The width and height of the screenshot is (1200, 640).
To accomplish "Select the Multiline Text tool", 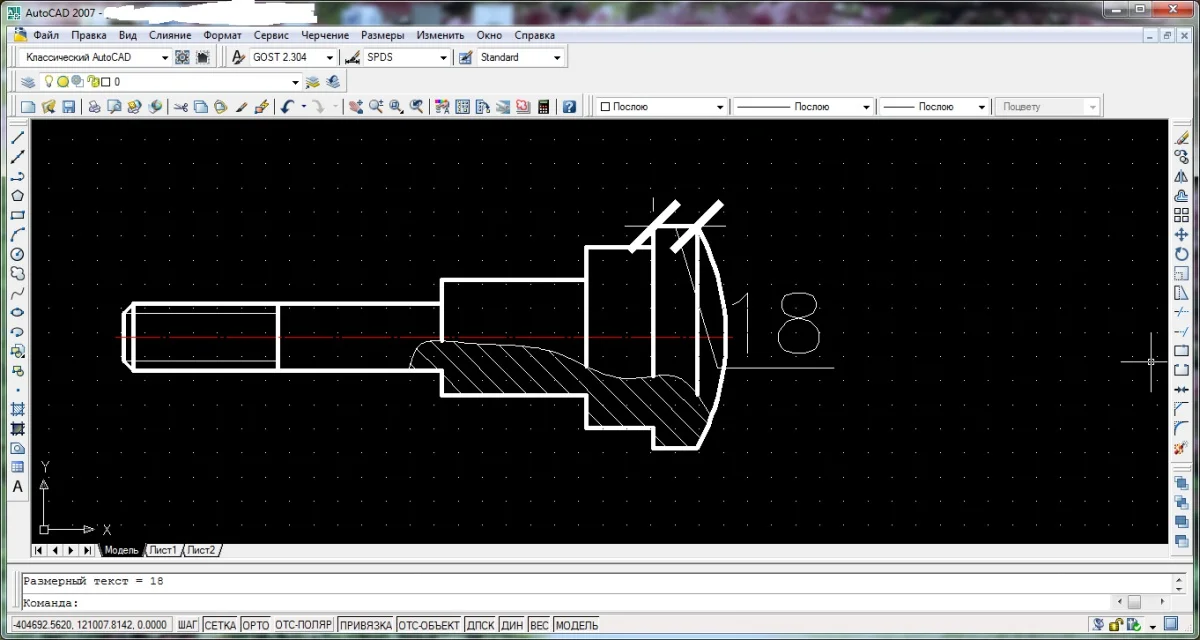I will coord(17,487).
